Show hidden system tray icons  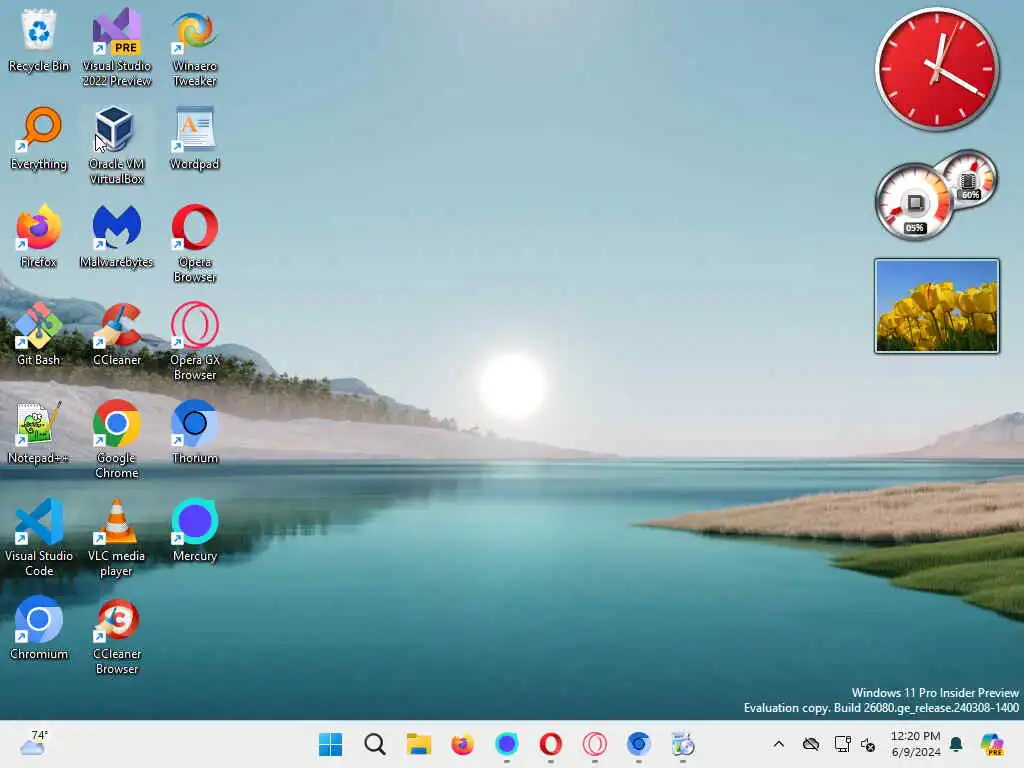point(778,744)
